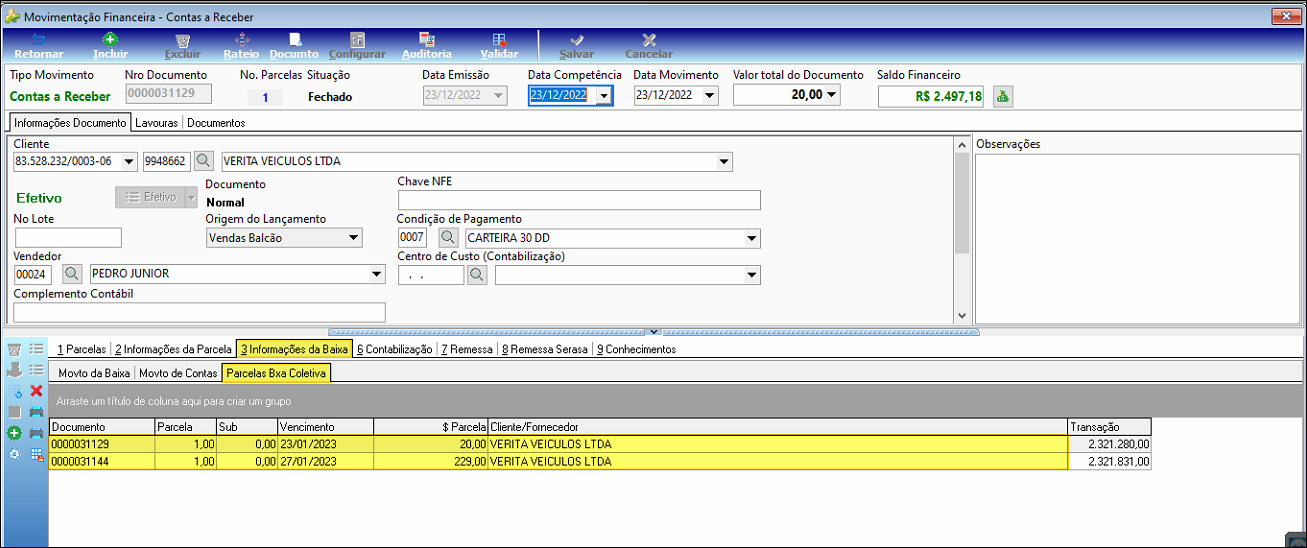
Task: Open the 9 Conhecimentos tab
Action: pyautogui.click(x=637, y=349)
